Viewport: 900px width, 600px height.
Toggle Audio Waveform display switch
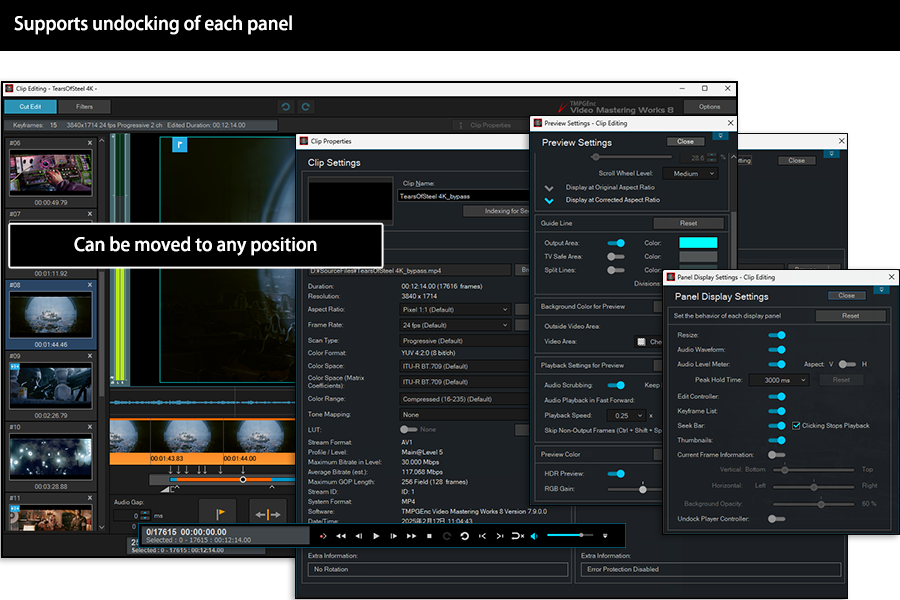[777, 350]
